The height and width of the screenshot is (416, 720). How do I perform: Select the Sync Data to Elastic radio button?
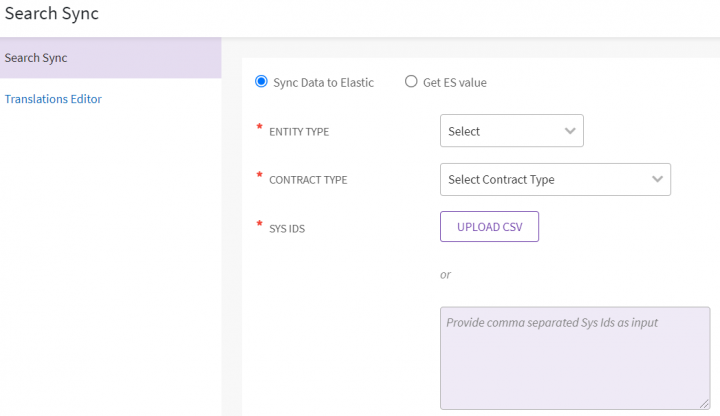(263, 82)
